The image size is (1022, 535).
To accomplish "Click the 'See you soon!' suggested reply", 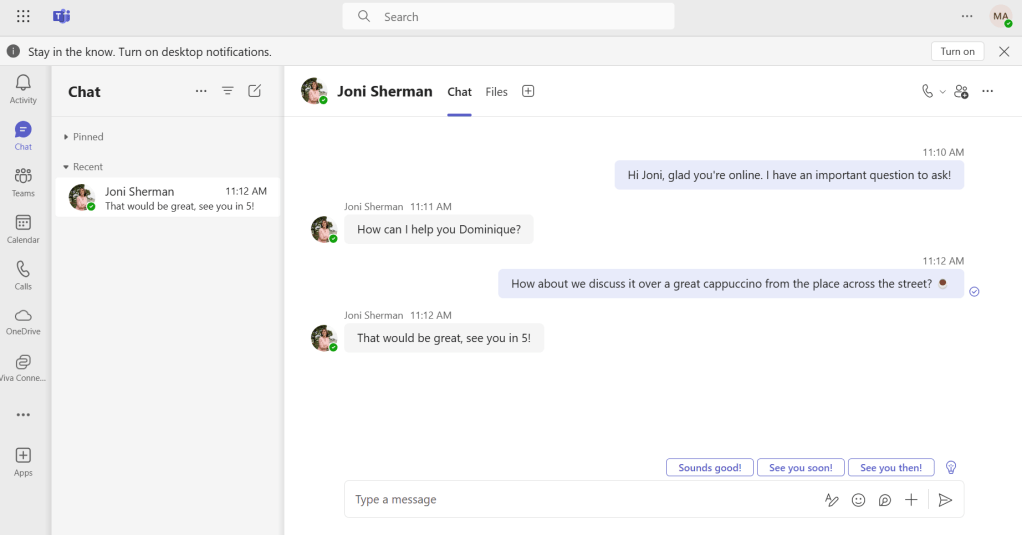I will (x=801, y=468).
